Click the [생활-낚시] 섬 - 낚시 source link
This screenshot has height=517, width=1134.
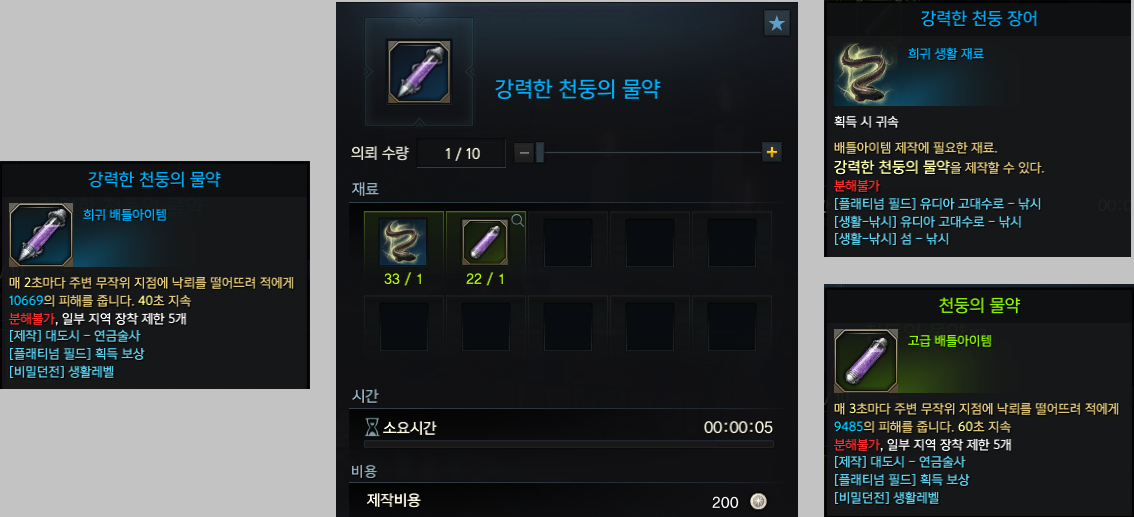coord(891,238)
